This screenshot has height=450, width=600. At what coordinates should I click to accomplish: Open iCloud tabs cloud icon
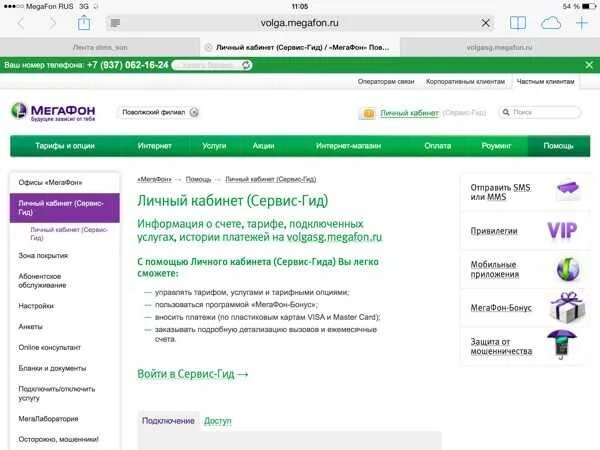click(551, 23)
